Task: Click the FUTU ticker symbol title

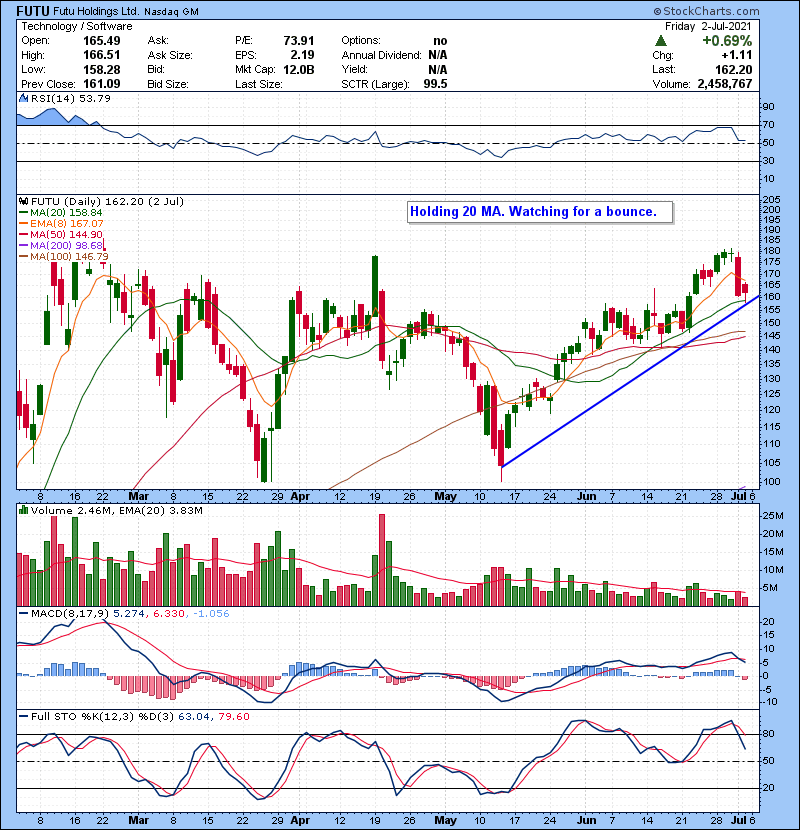Action: tap(33, 11)
